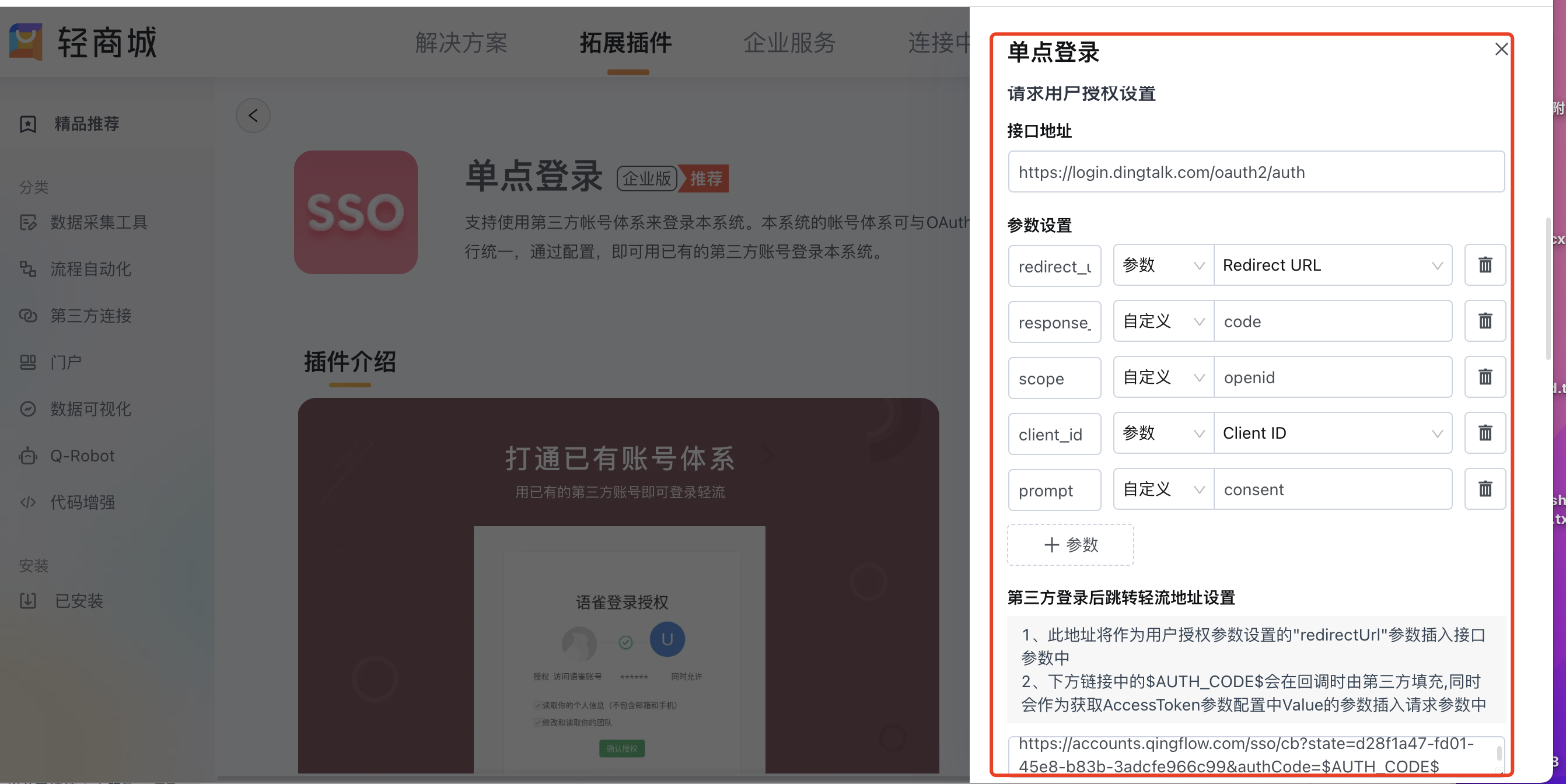Click the openid value field

pos(1333,377)
